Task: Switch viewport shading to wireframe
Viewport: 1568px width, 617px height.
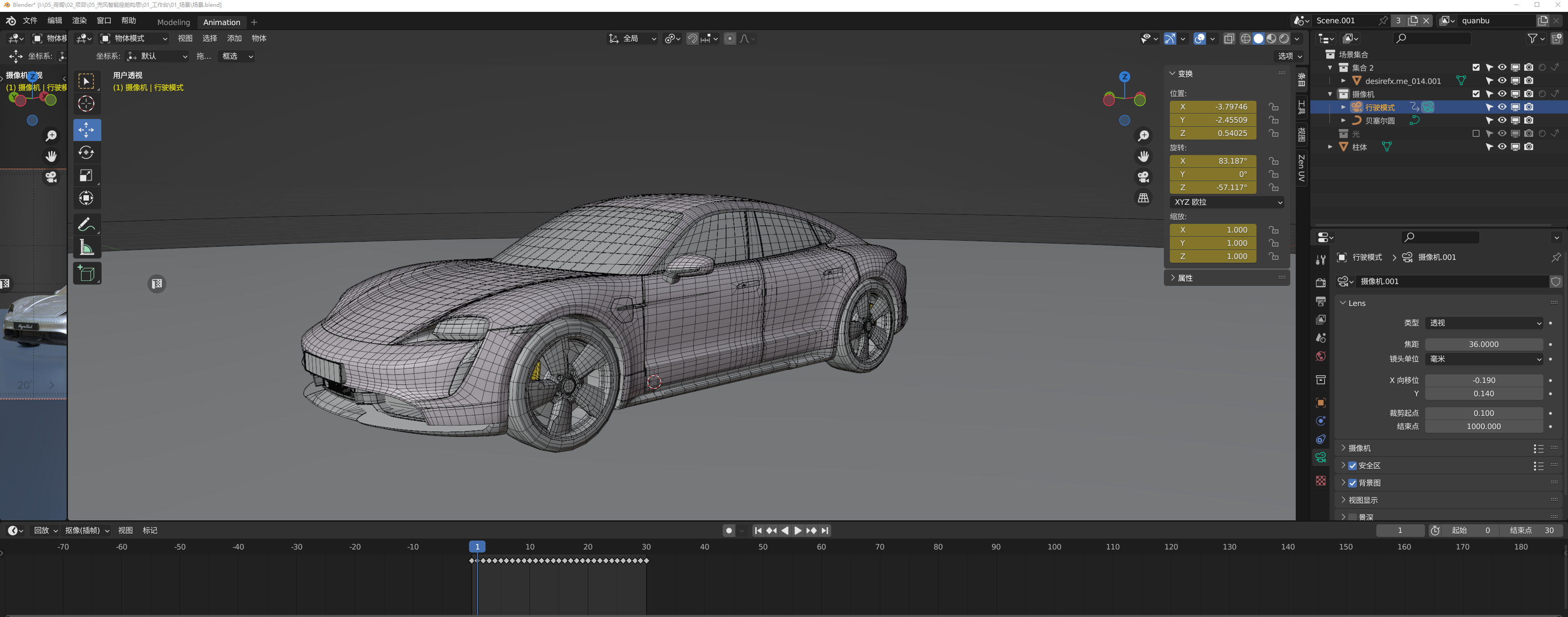Action: click(1246, 38)
